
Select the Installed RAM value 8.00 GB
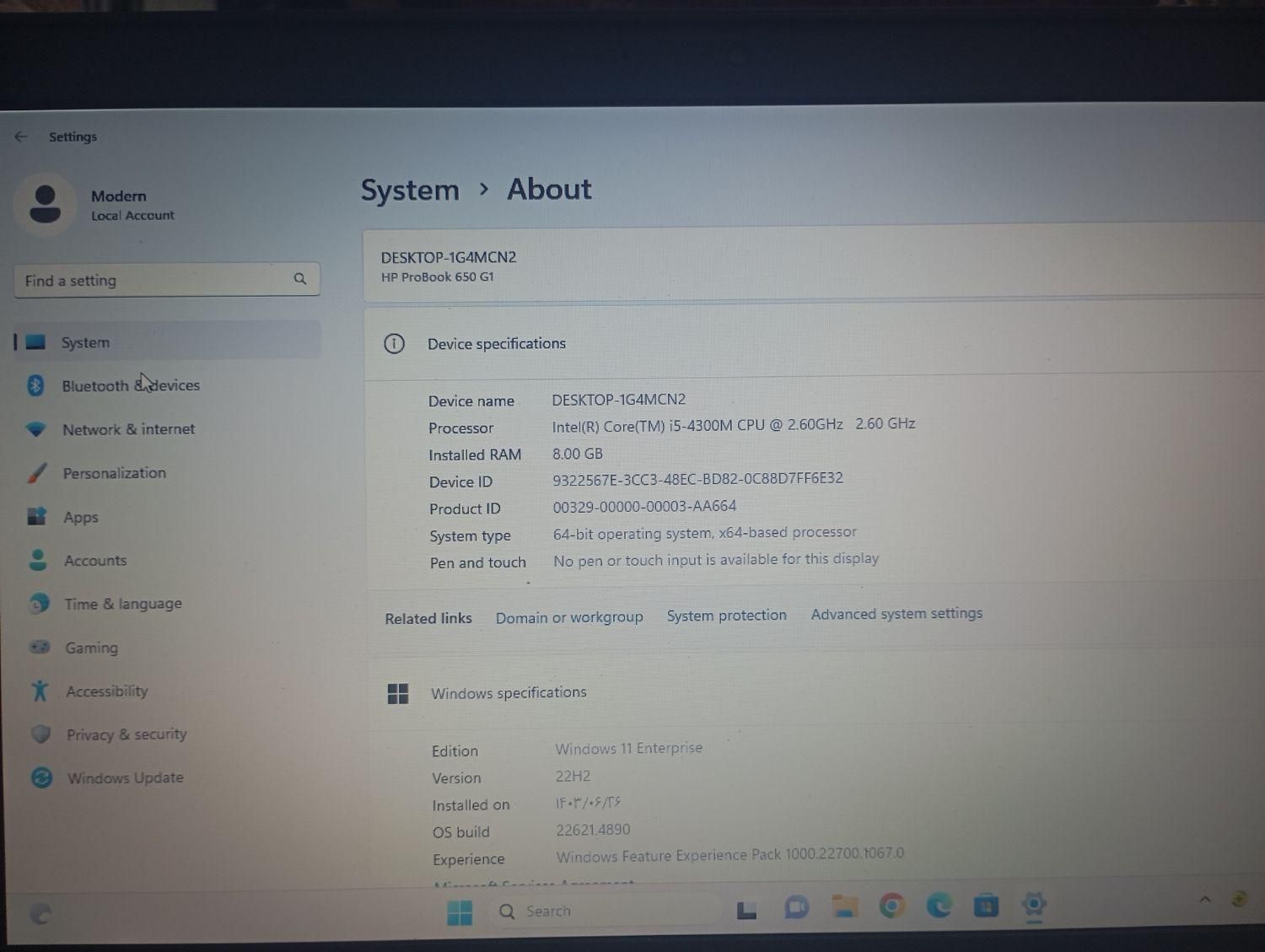(578, 454)
